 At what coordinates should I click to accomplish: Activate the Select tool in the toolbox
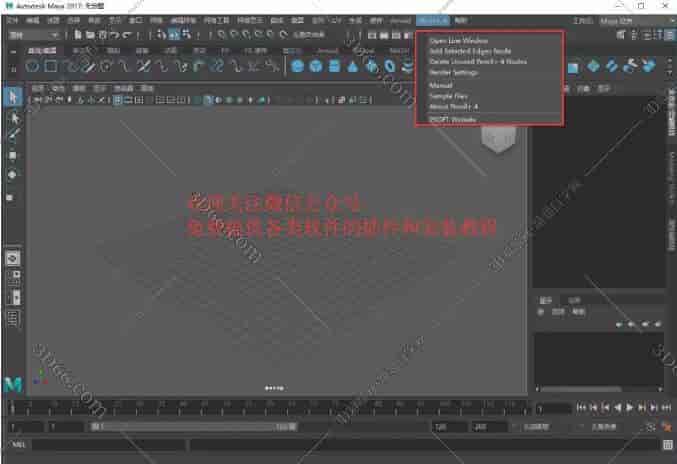click(x=13, y=97)
